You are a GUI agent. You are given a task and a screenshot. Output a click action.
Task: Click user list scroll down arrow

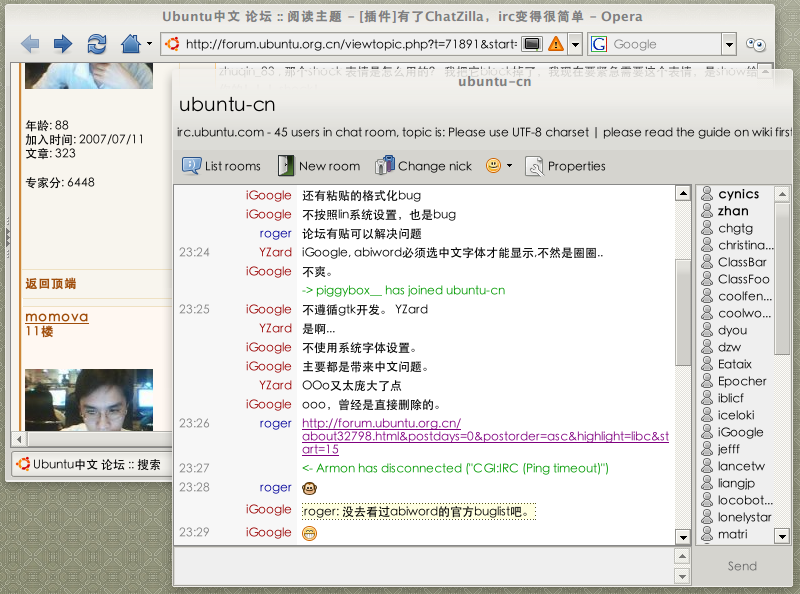coord(782,536)
